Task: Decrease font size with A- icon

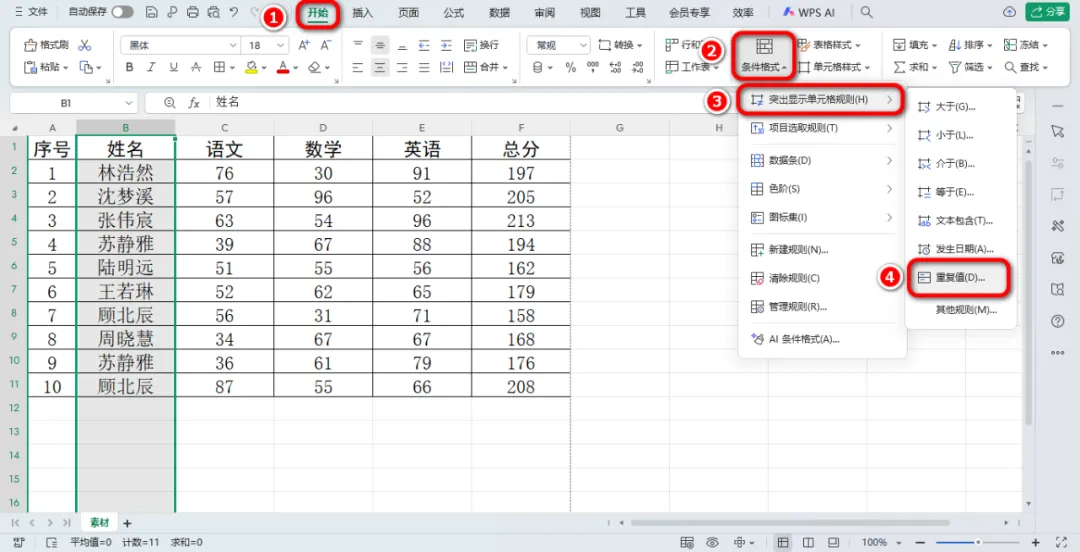Action: [x=326, y=45]
